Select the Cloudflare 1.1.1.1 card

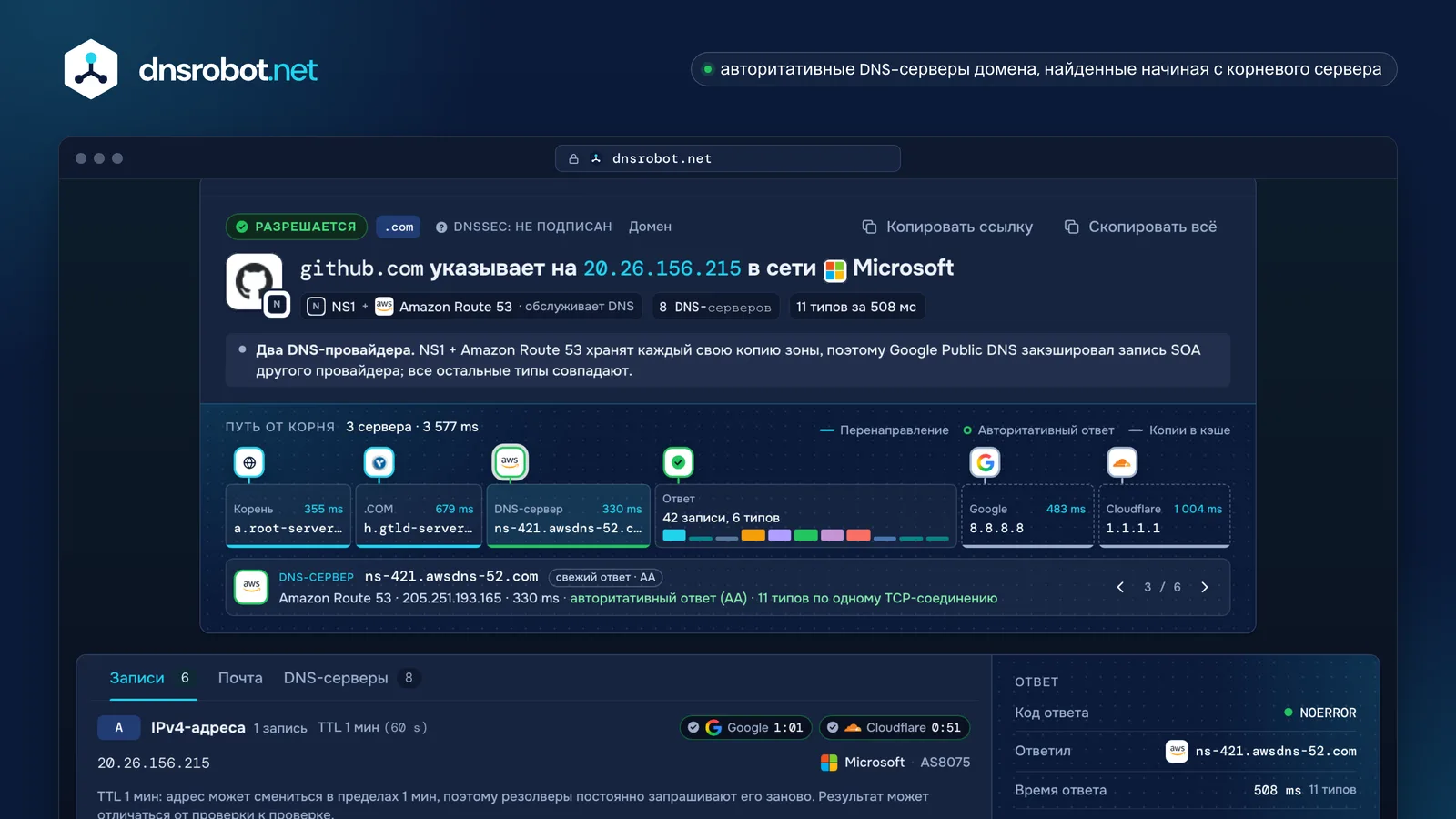coord(1165,516)
